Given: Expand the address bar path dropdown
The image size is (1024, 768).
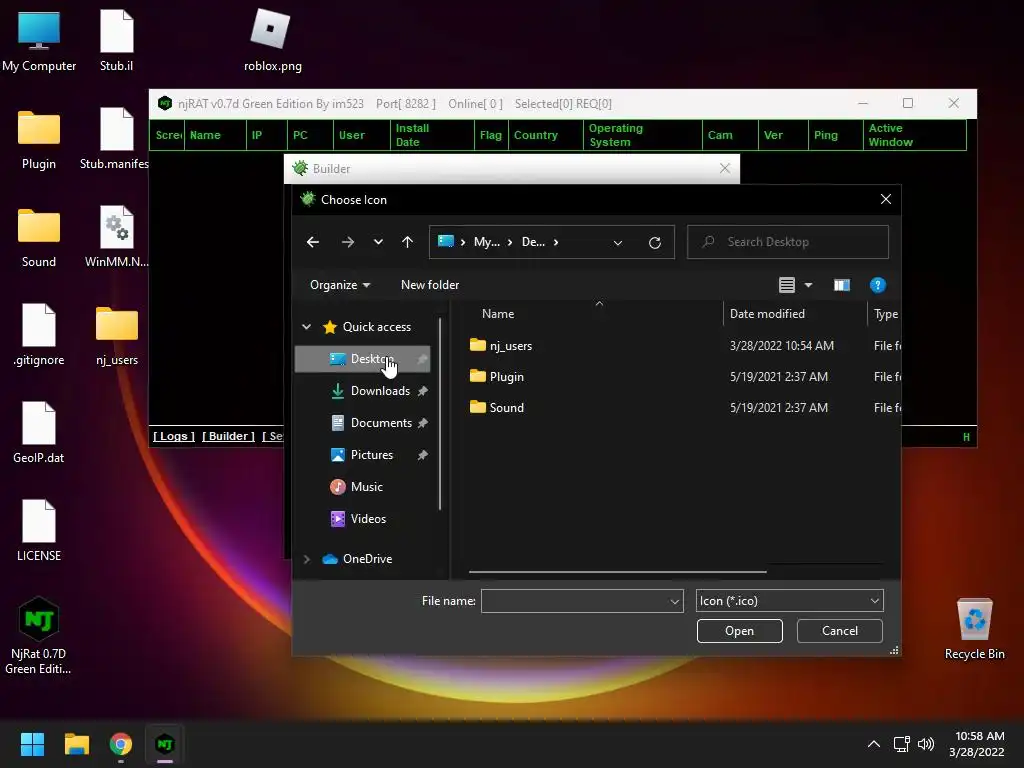Looking at the screenshot, I should (618, 243).
